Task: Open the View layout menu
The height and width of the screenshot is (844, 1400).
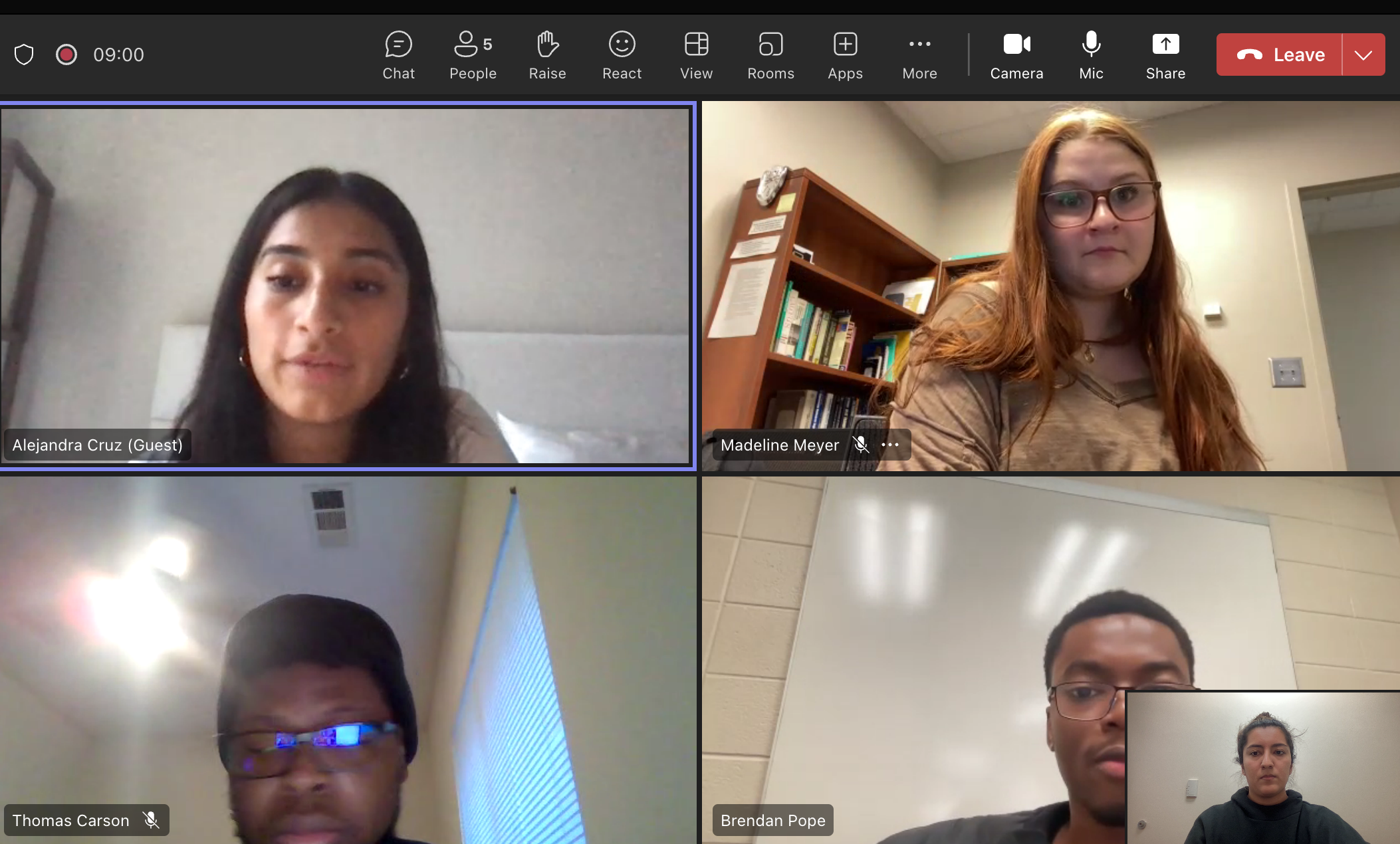Action: coord(696,55)
